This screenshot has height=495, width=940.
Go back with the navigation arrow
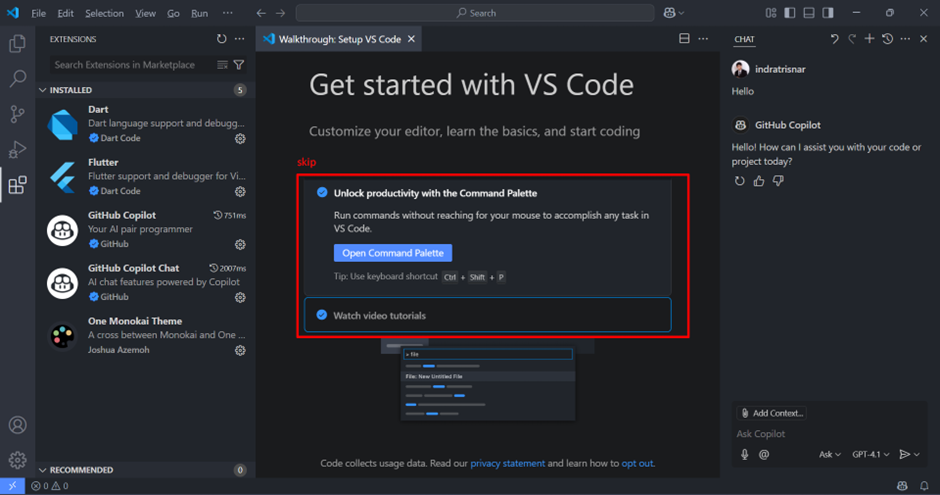[261, 13]
